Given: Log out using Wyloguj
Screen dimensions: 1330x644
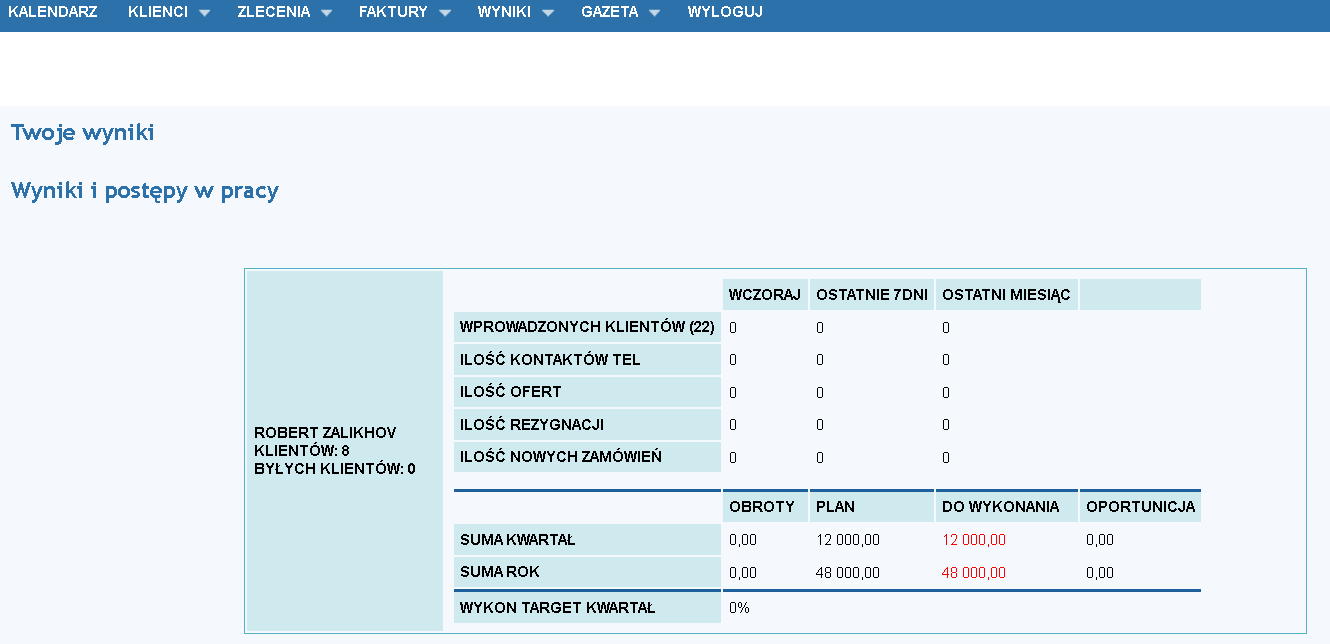Looking at the screenshot, I should [x=725, y=12].
